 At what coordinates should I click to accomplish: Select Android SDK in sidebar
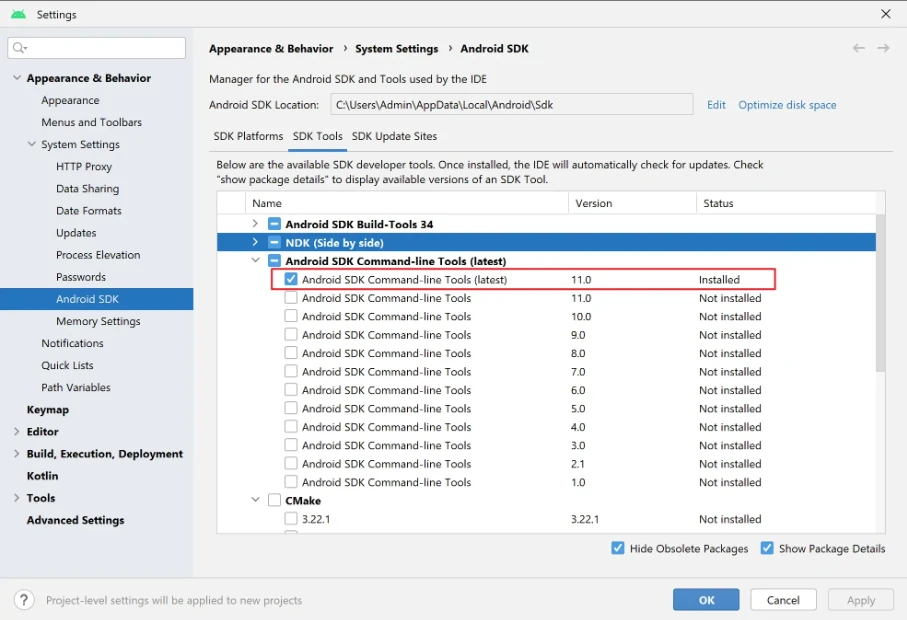click(x=97, y=299)
